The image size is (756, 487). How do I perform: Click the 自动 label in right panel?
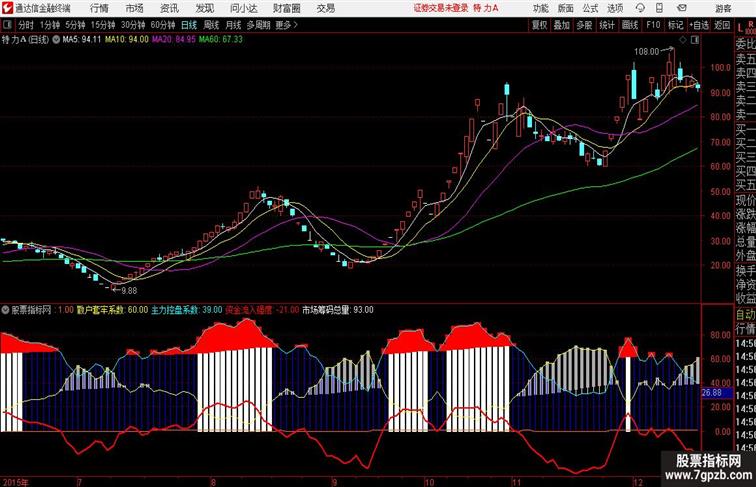tap(746, 315)
